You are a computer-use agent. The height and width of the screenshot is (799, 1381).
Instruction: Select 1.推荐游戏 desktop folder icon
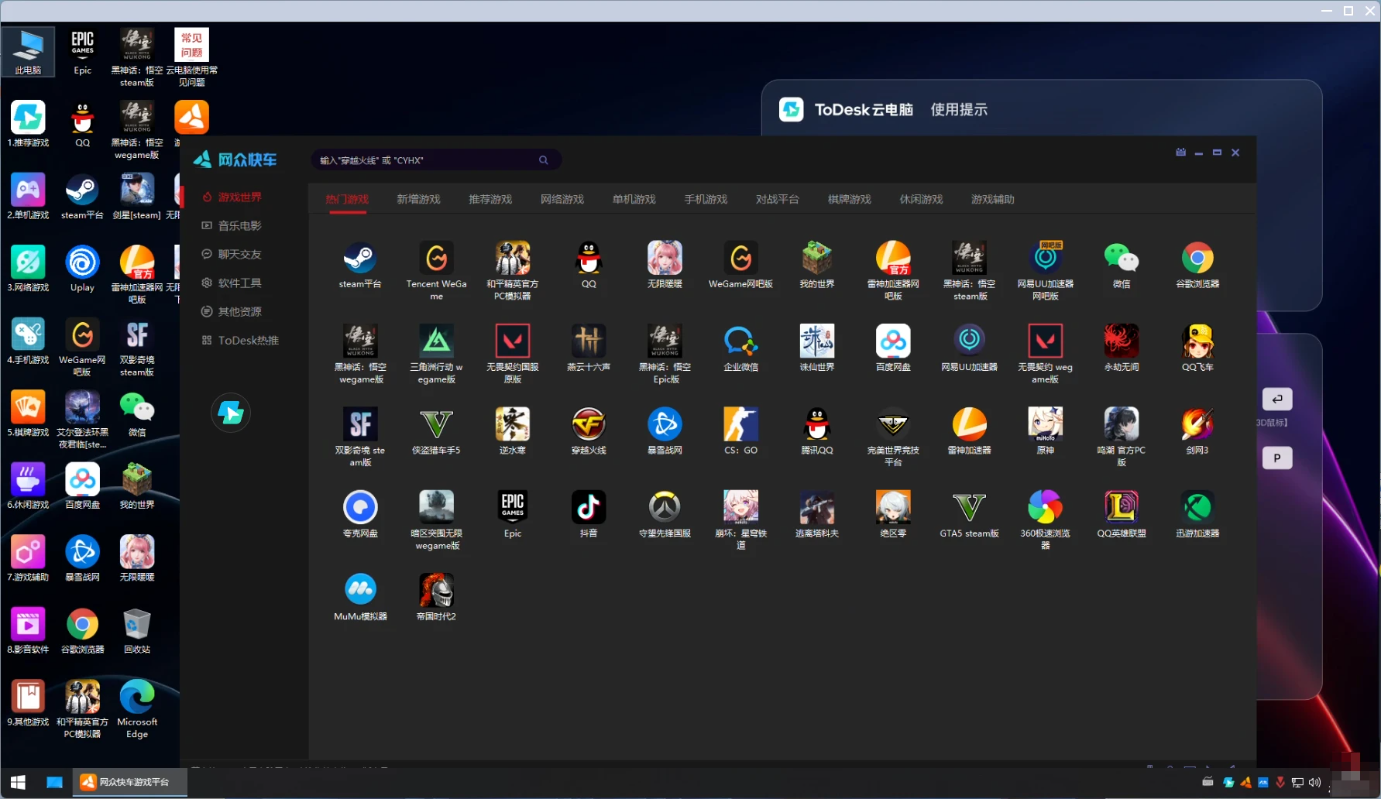click(28, 124)
